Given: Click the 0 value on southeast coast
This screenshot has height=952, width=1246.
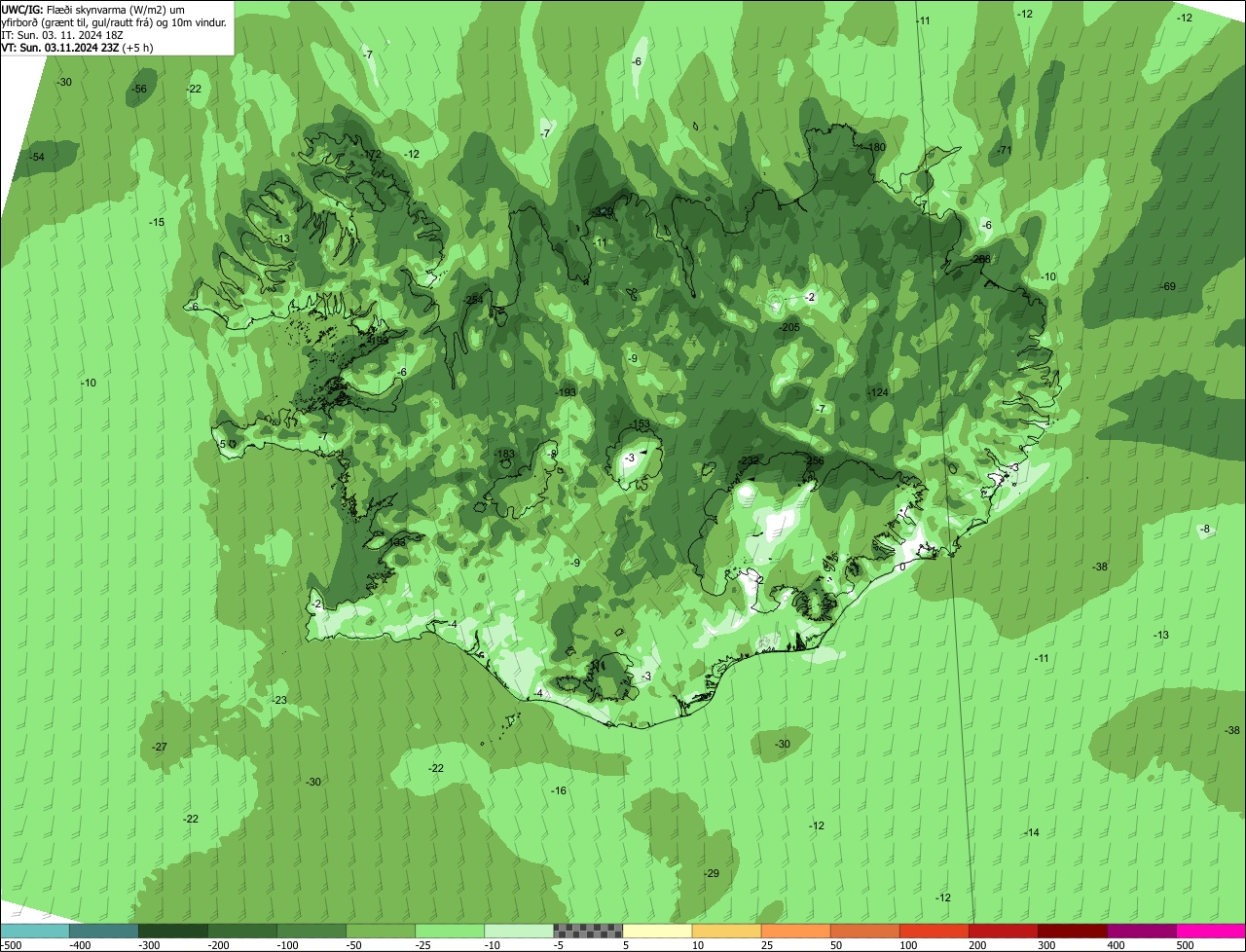Looking at the screenshot, I should (902, 566).
